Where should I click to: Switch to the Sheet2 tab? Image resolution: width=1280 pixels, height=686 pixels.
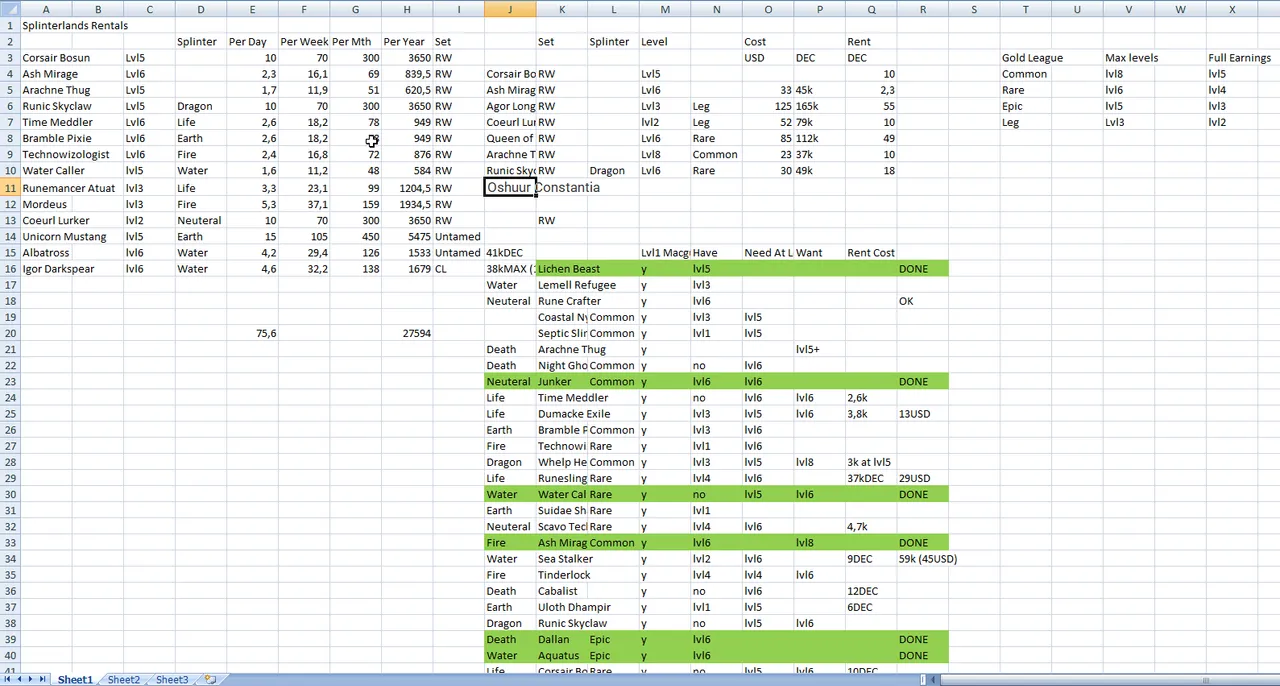[124, 680]
